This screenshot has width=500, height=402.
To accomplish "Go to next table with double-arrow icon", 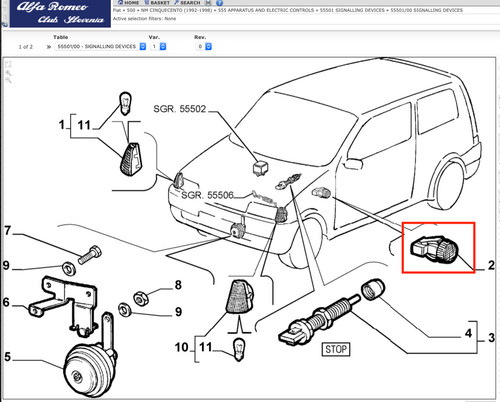I will click(49, 47).
